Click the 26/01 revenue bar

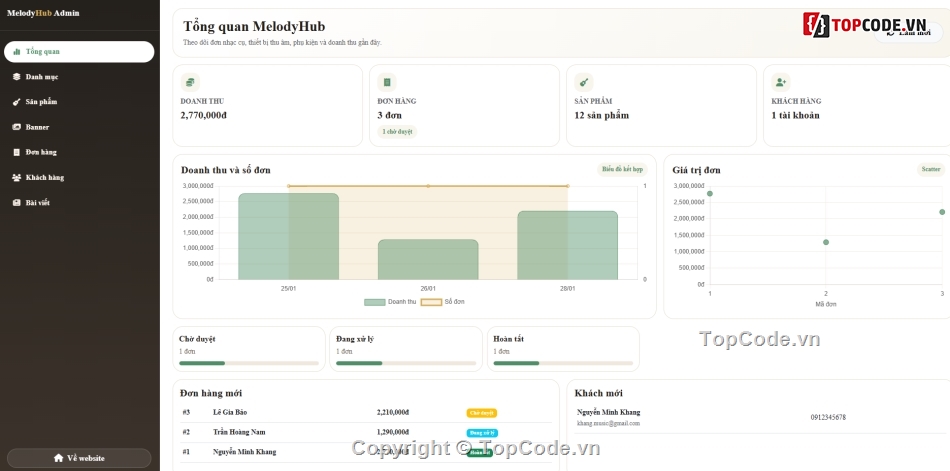pyautogui.click(x=428, y=259)
